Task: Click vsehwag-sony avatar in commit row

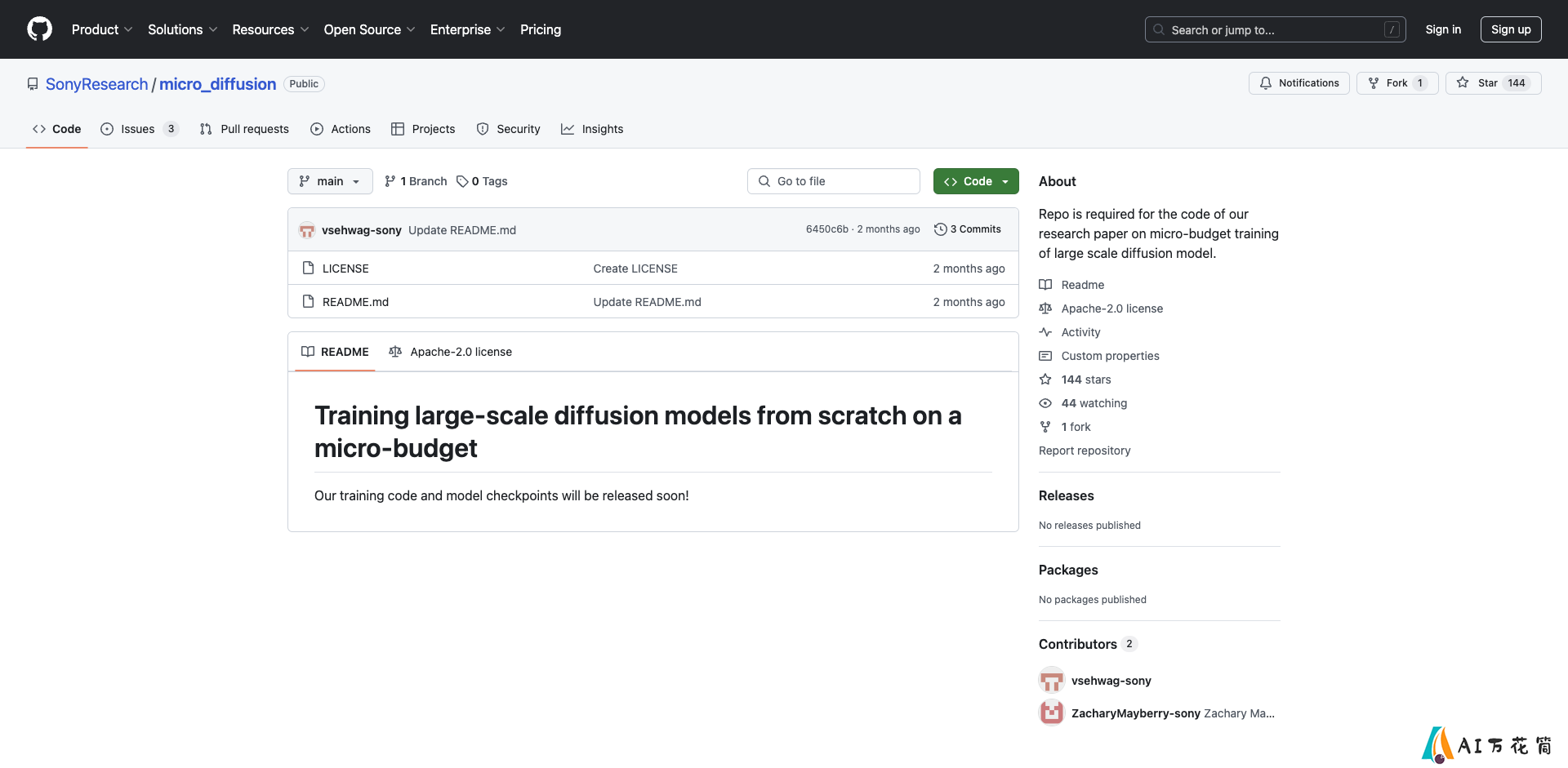Action: click(x=307, y=230)
